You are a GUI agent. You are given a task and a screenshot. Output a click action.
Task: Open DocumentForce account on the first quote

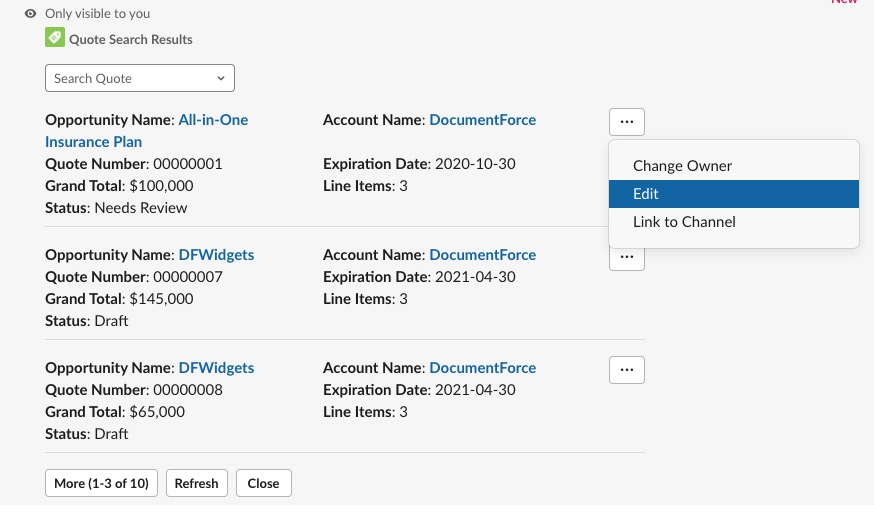point(483,120)
